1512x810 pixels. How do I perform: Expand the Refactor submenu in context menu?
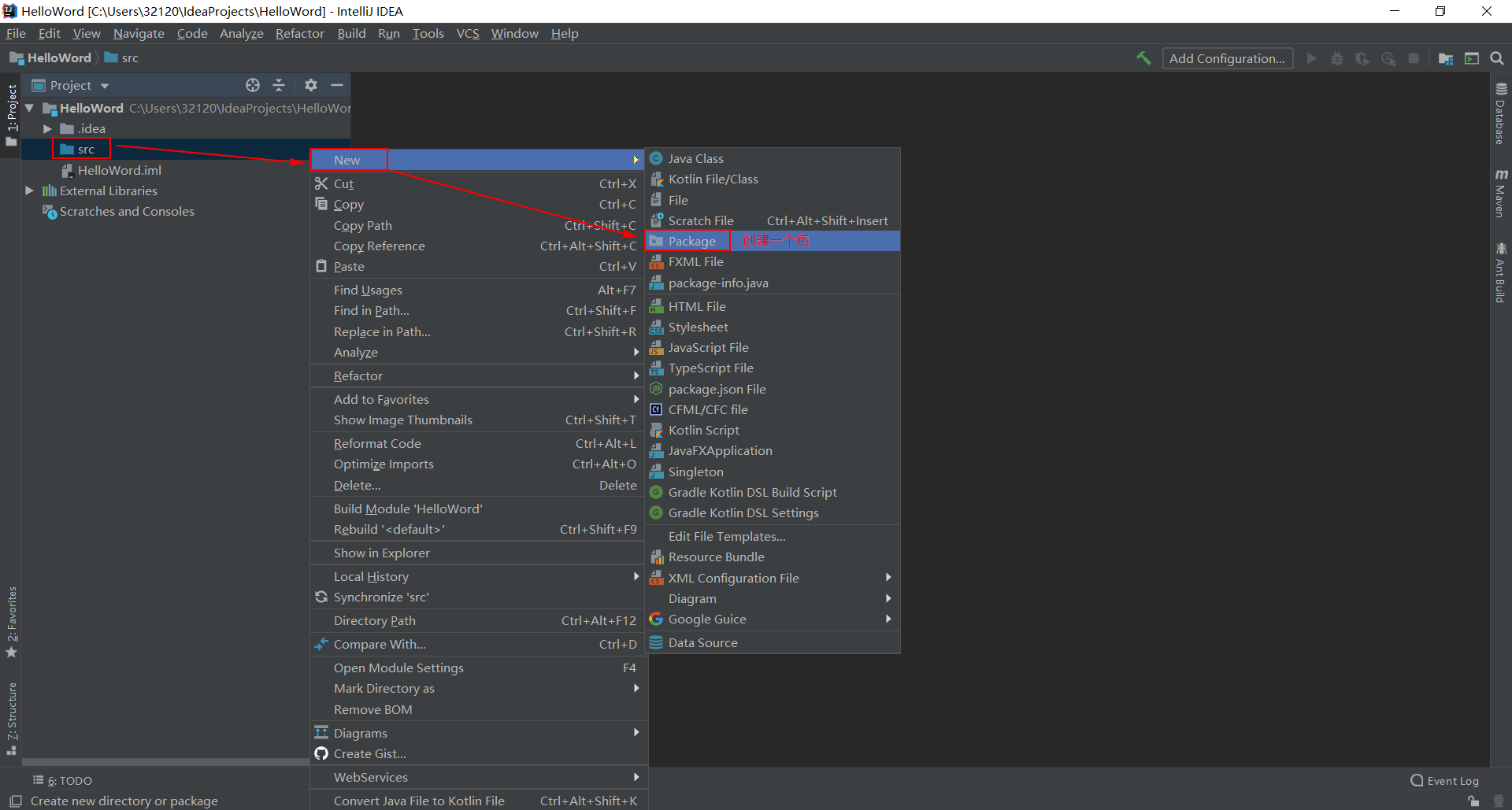[478, 375]
